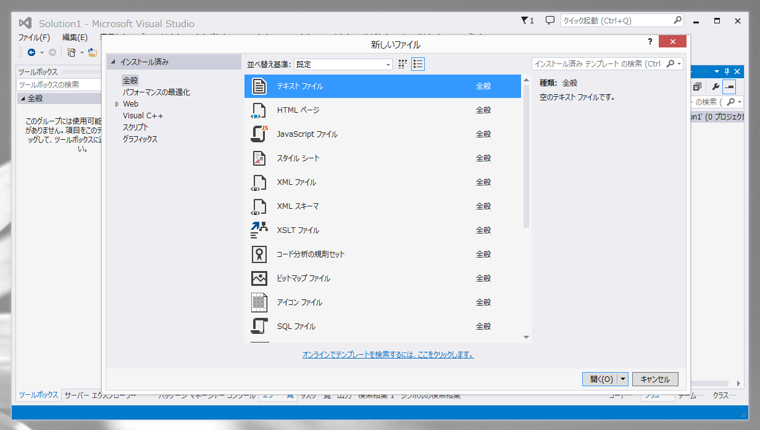The width and height of the screenshot is (760, 430).
Task: Switch template list to medium list view
Action: tap(418, 64)
